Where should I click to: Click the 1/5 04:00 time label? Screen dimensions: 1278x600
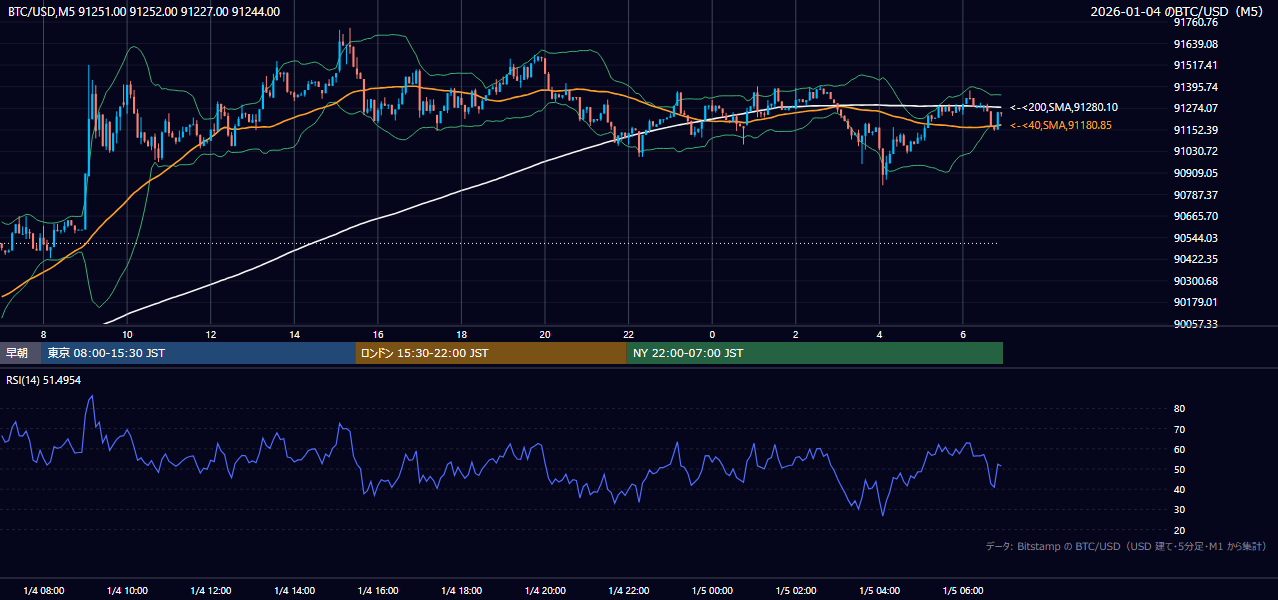point(879,590)
